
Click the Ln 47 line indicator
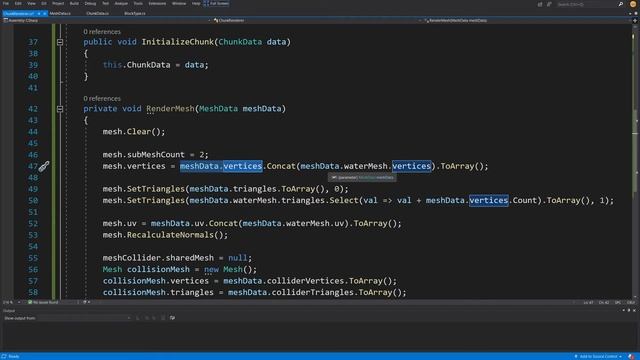click(x=588, y=302)
